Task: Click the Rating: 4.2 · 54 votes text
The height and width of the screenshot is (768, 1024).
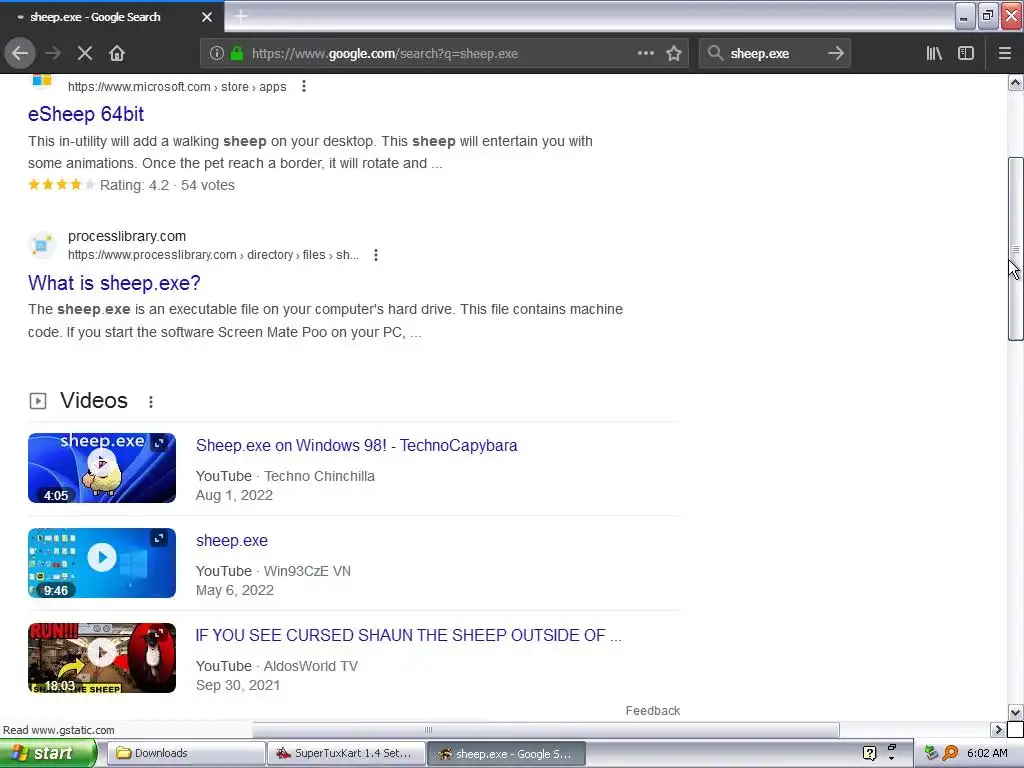Action: click(x=167, y=185)
